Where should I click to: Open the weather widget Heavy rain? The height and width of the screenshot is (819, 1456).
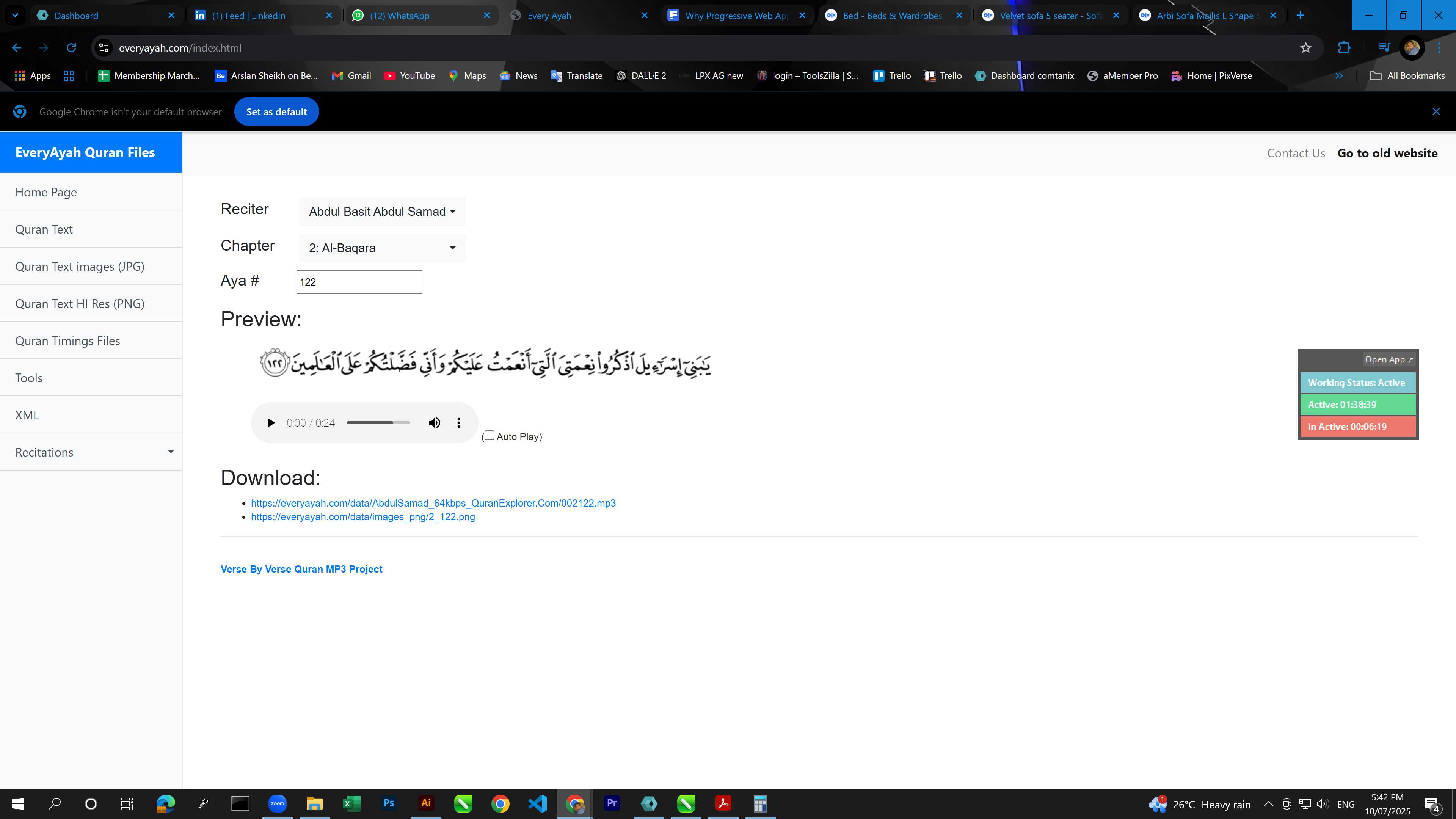[x=1199, y=804]
